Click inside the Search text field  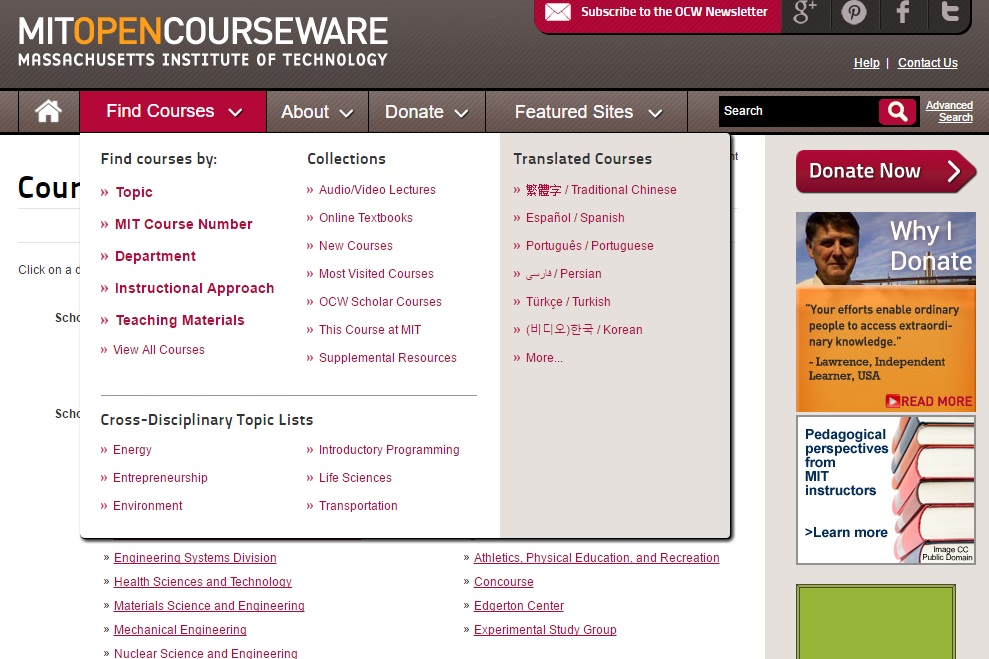(797, 111)
